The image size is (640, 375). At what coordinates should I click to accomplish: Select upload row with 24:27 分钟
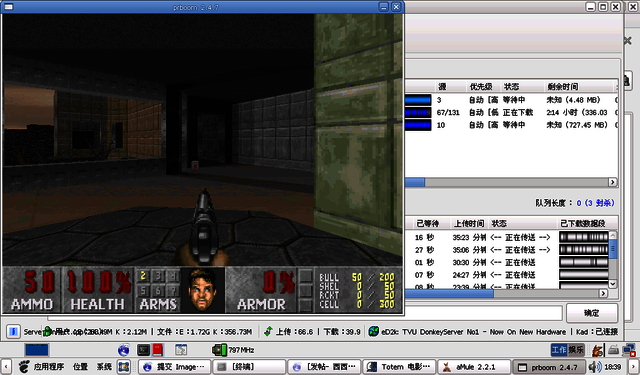(507, 275)
